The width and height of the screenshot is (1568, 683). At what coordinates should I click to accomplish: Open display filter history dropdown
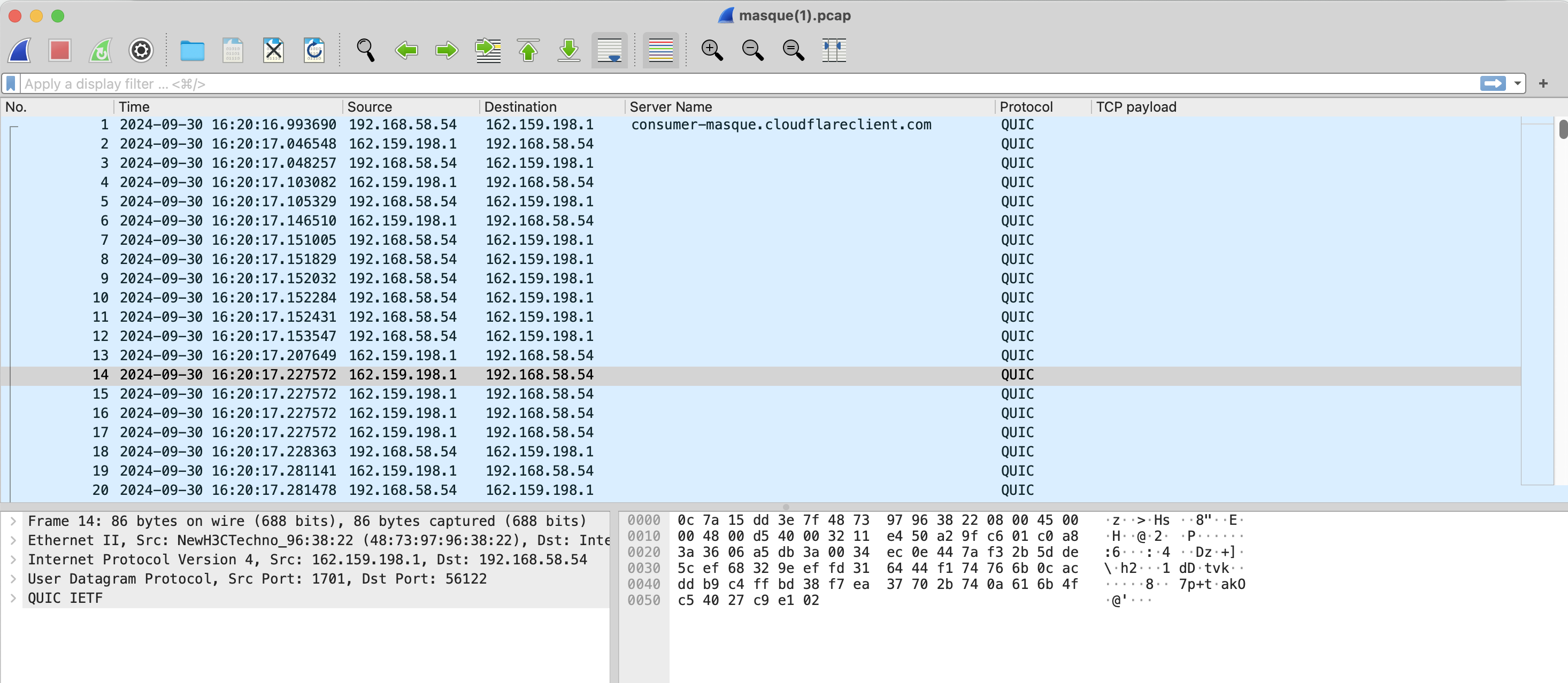coord(1517,83)
